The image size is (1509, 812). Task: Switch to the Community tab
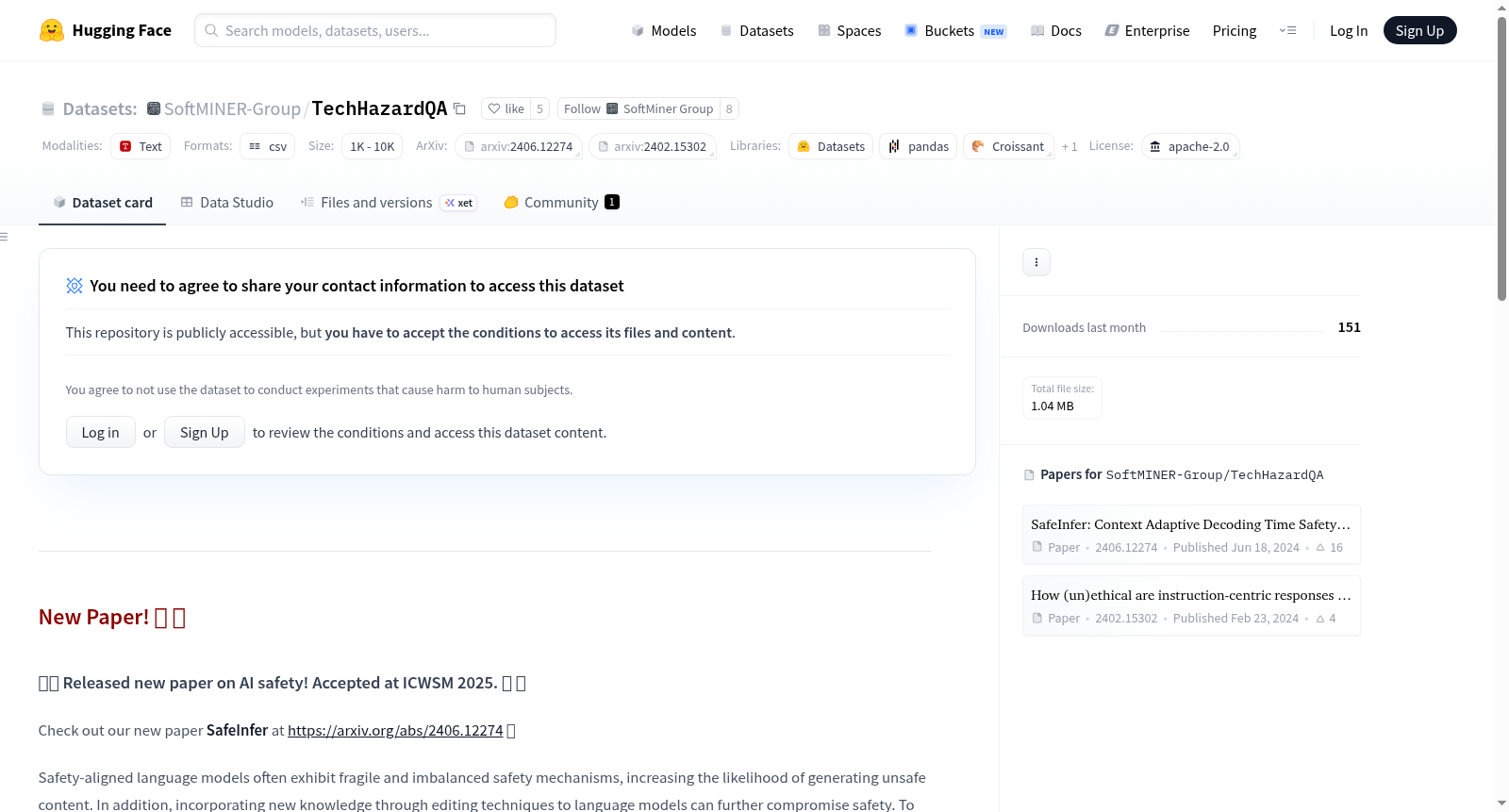561,202
